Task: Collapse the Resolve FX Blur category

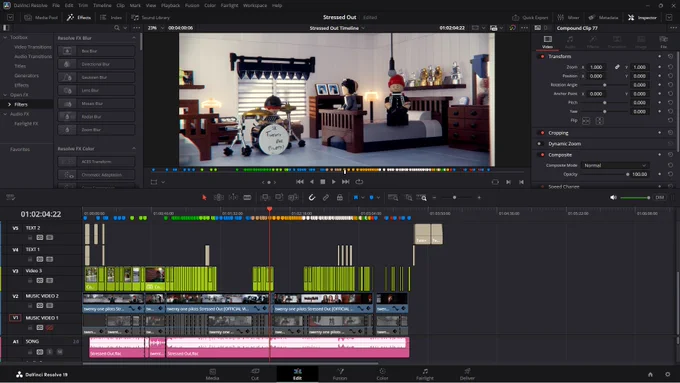Action: click(x=134, y=38)
